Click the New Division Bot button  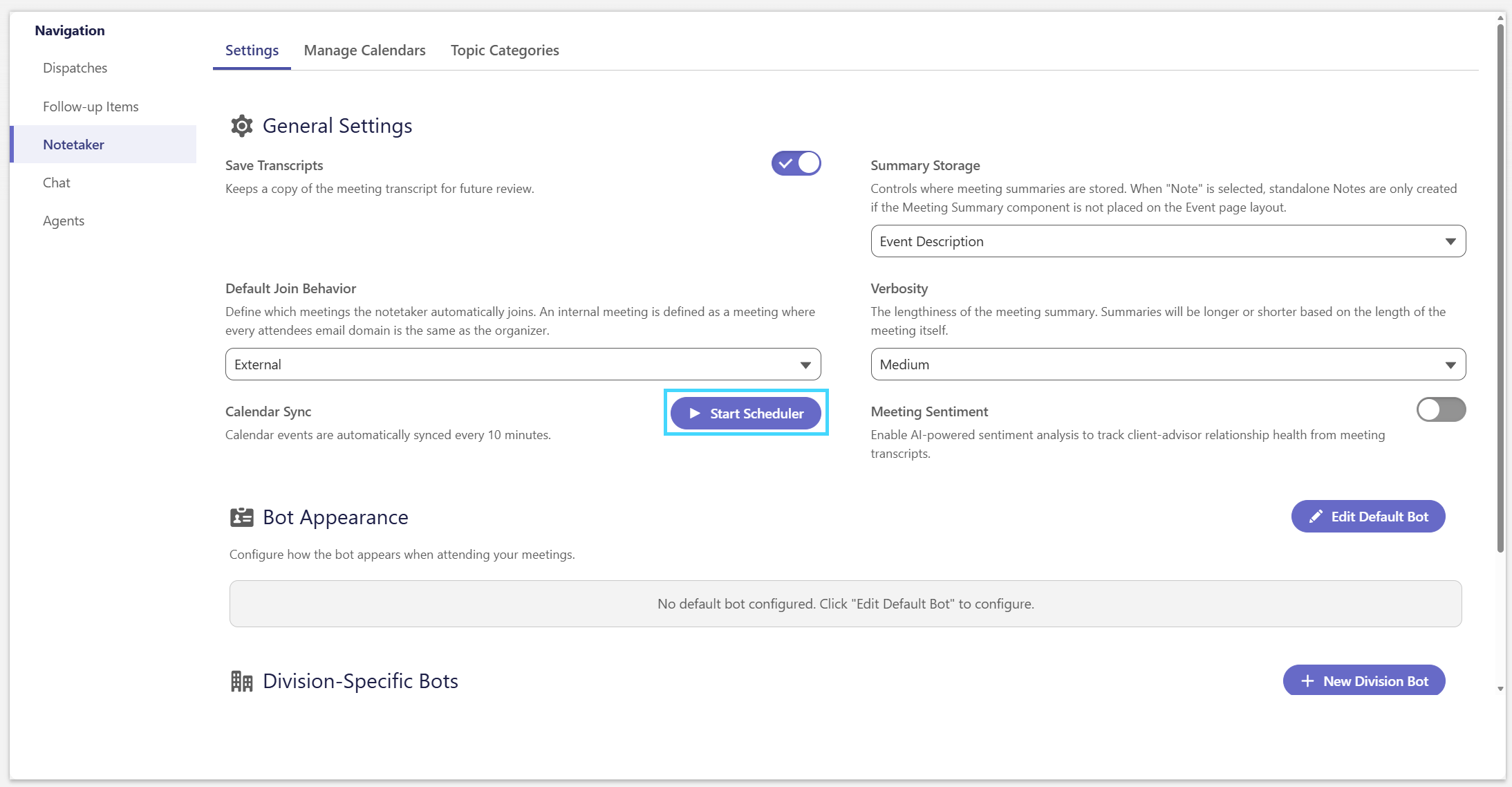(x=1364, y=681)
